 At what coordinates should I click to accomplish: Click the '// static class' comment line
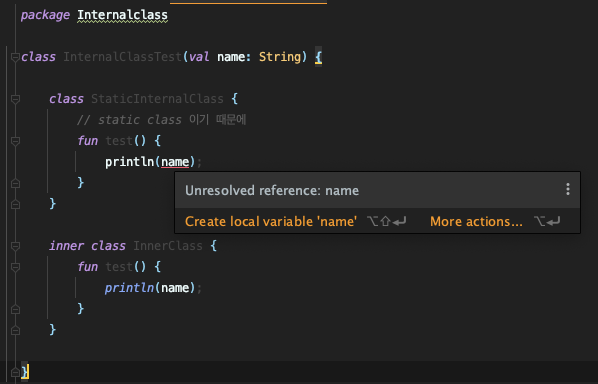[161, 120]
